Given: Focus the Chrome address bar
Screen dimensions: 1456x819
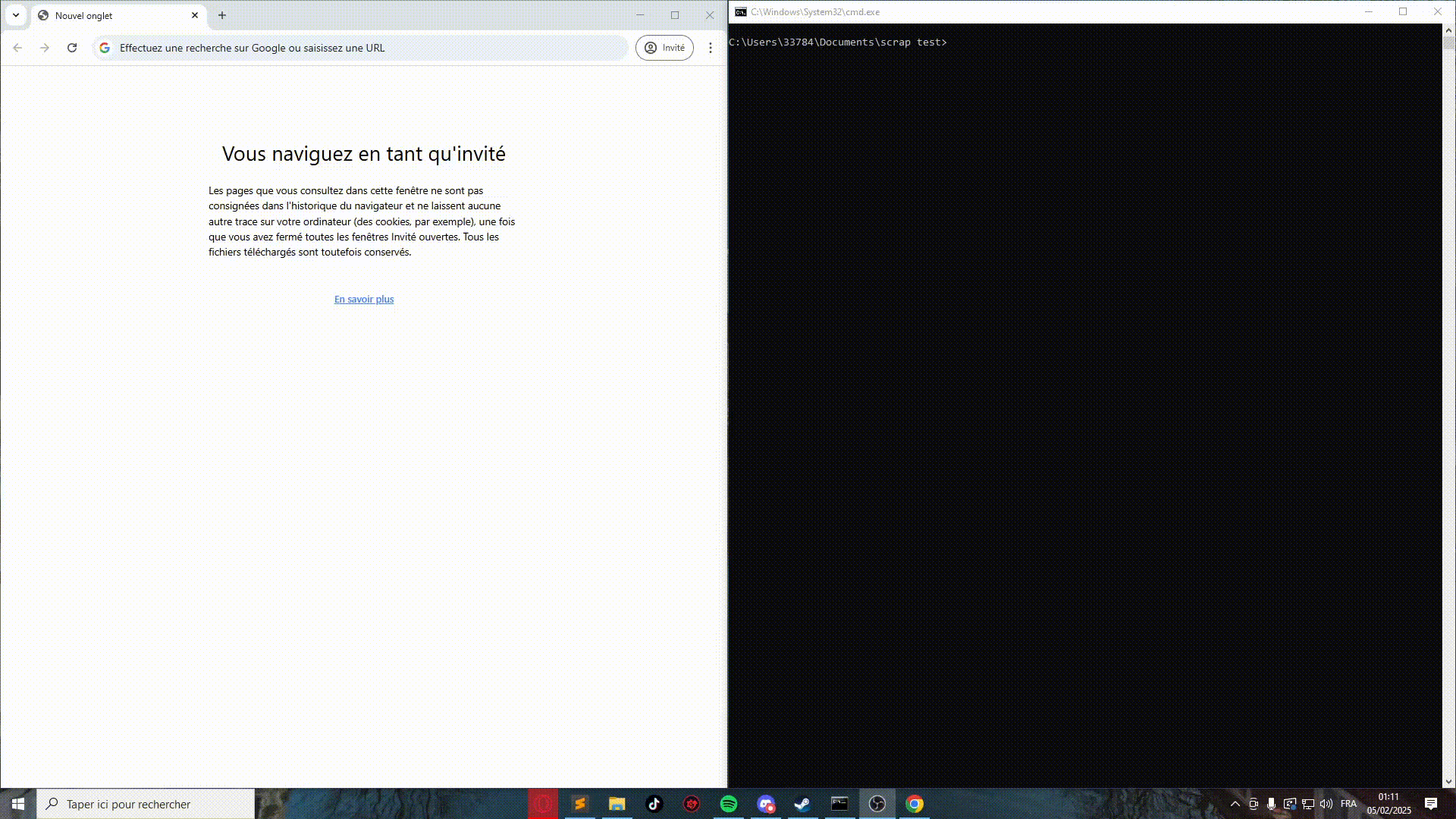Looking at the screenshot, I should pos(364,48).
